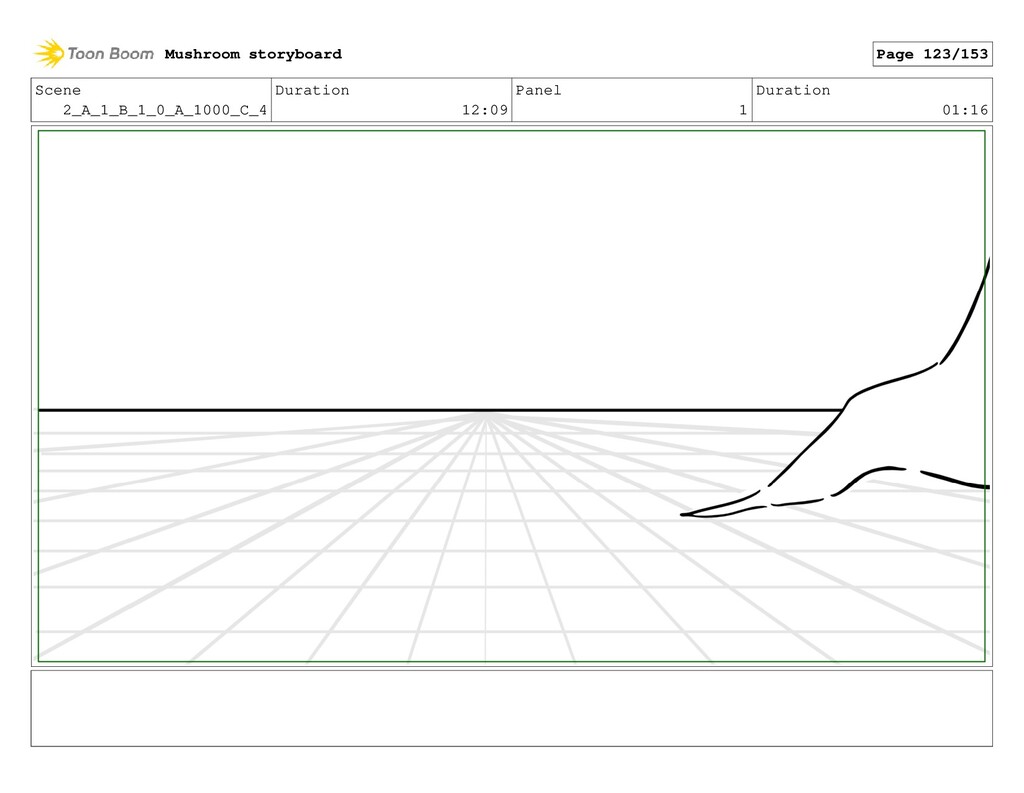Click the panel number '1'
The height and width of the screenshot is (793, 1024).
(x=743, y=110)
